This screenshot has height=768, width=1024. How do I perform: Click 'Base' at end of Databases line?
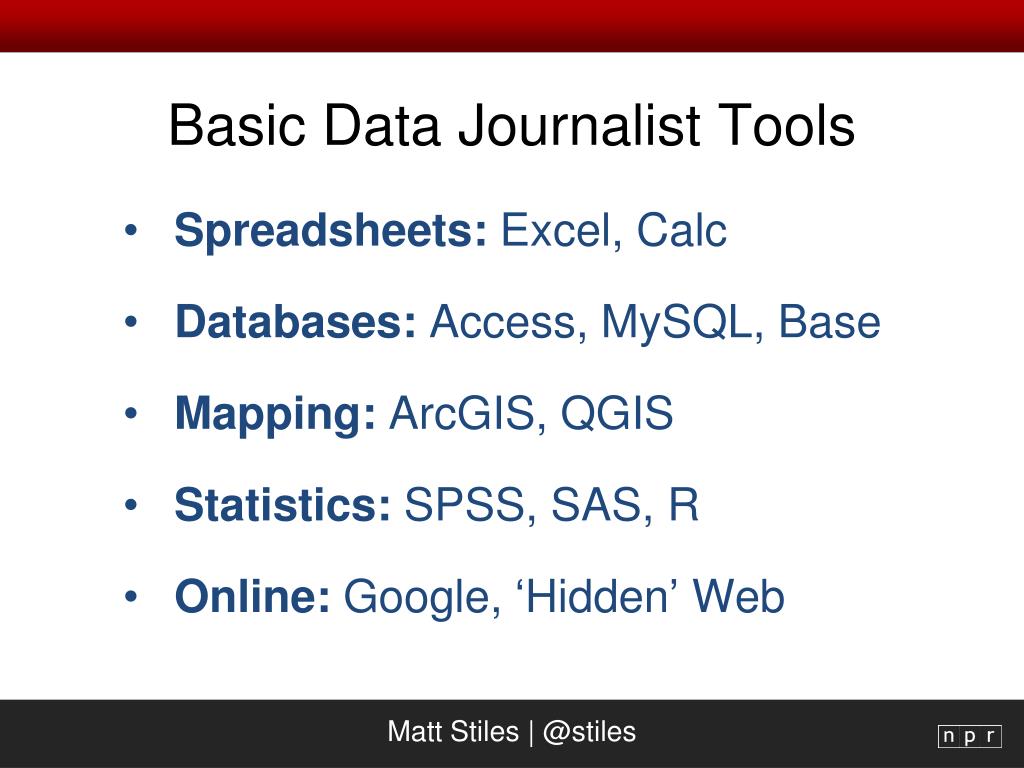[829, 322]
